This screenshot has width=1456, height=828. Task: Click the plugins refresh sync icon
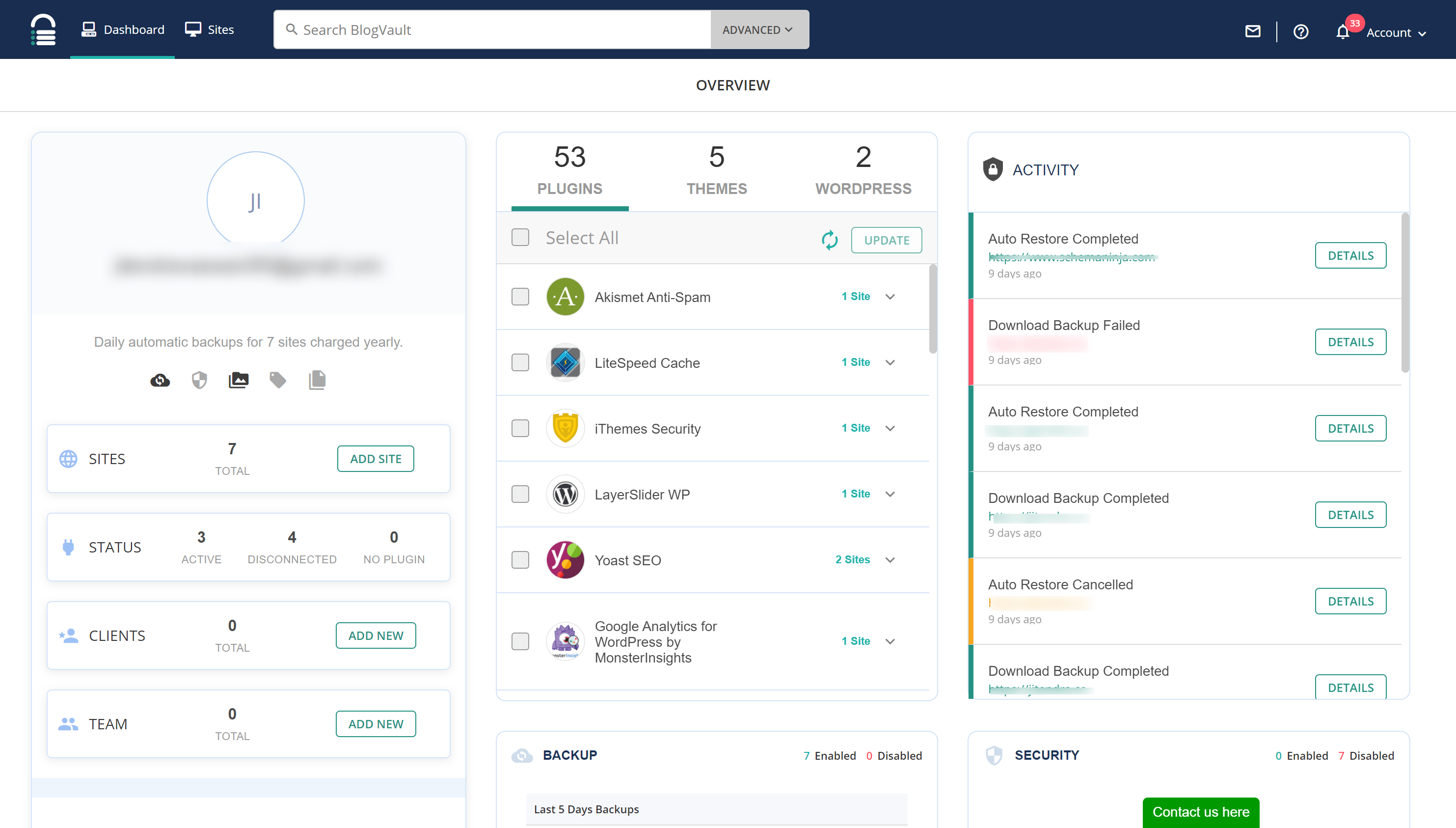tap(829, 240)
